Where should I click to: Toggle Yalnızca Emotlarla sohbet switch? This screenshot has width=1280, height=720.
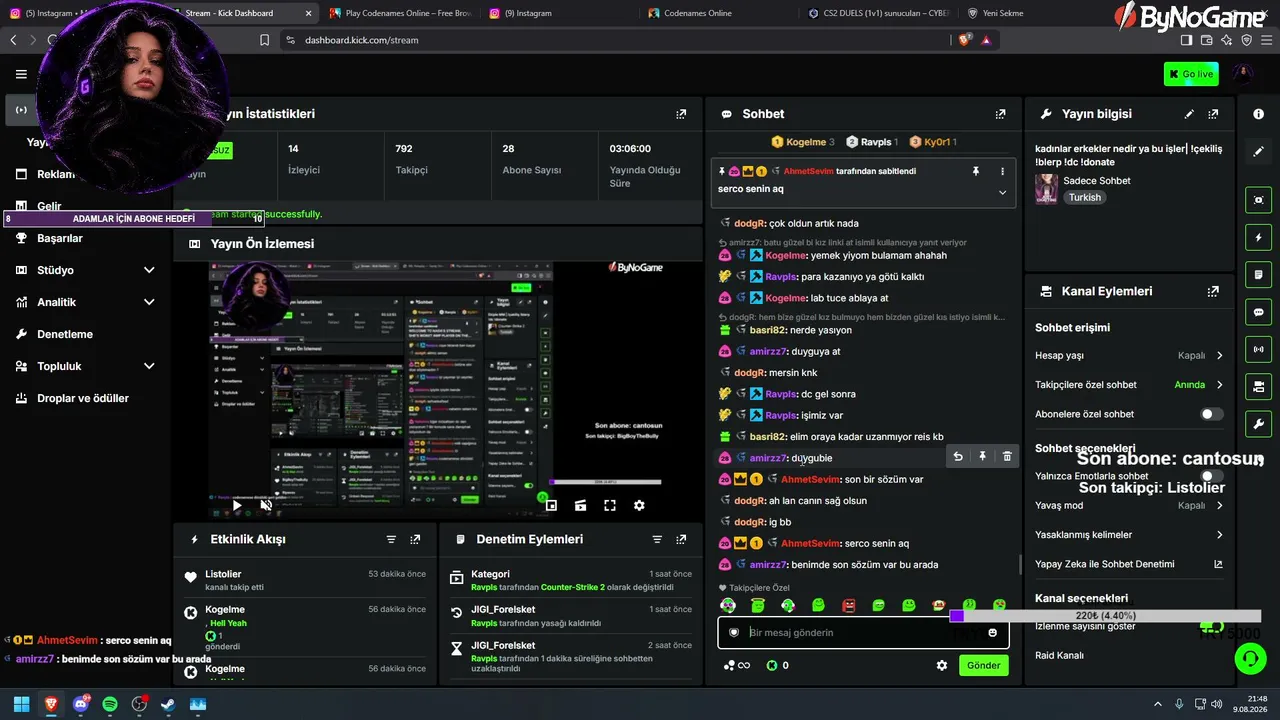(1211, 476)
